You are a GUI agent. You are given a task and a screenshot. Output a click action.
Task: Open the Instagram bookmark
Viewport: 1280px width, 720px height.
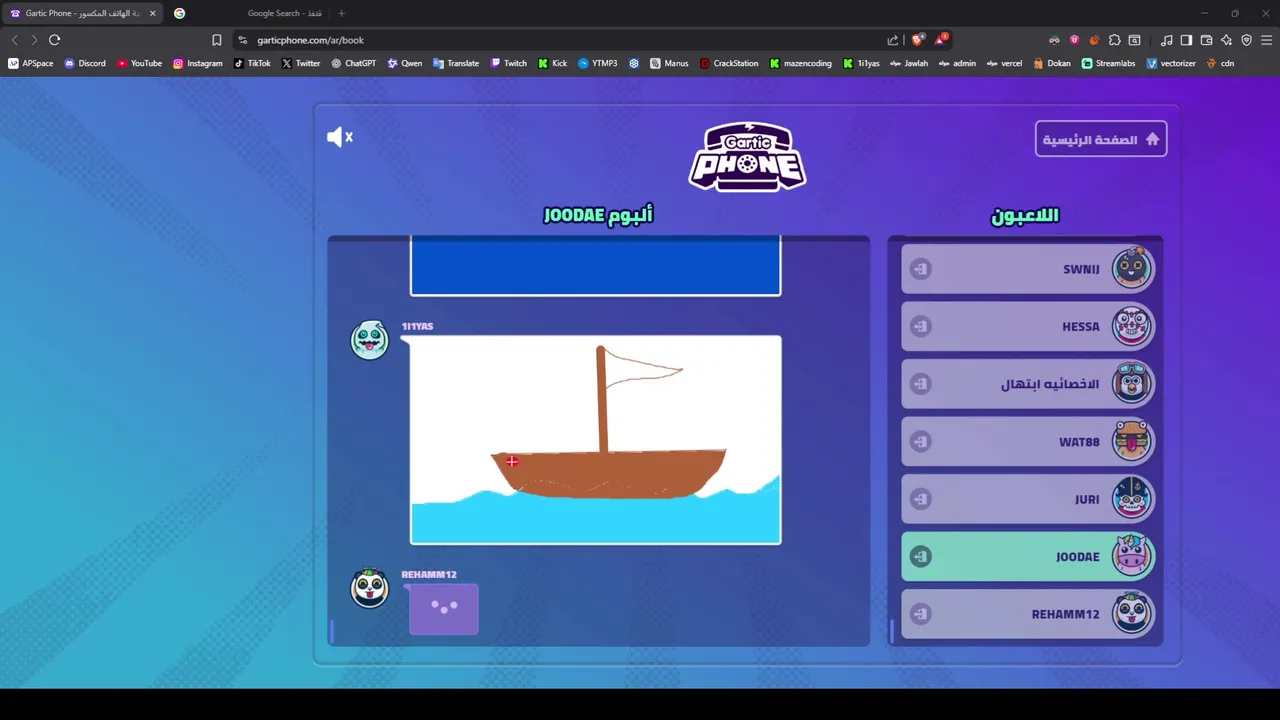click(198, 63)
